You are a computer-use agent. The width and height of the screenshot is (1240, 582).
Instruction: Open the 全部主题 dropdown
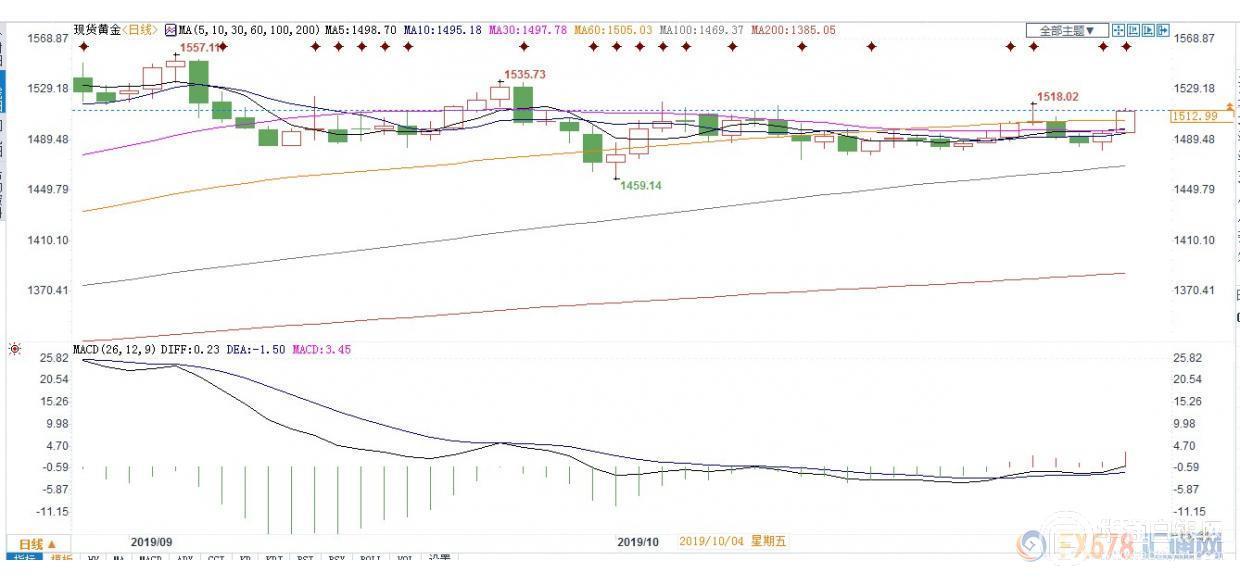(1067, 31)
